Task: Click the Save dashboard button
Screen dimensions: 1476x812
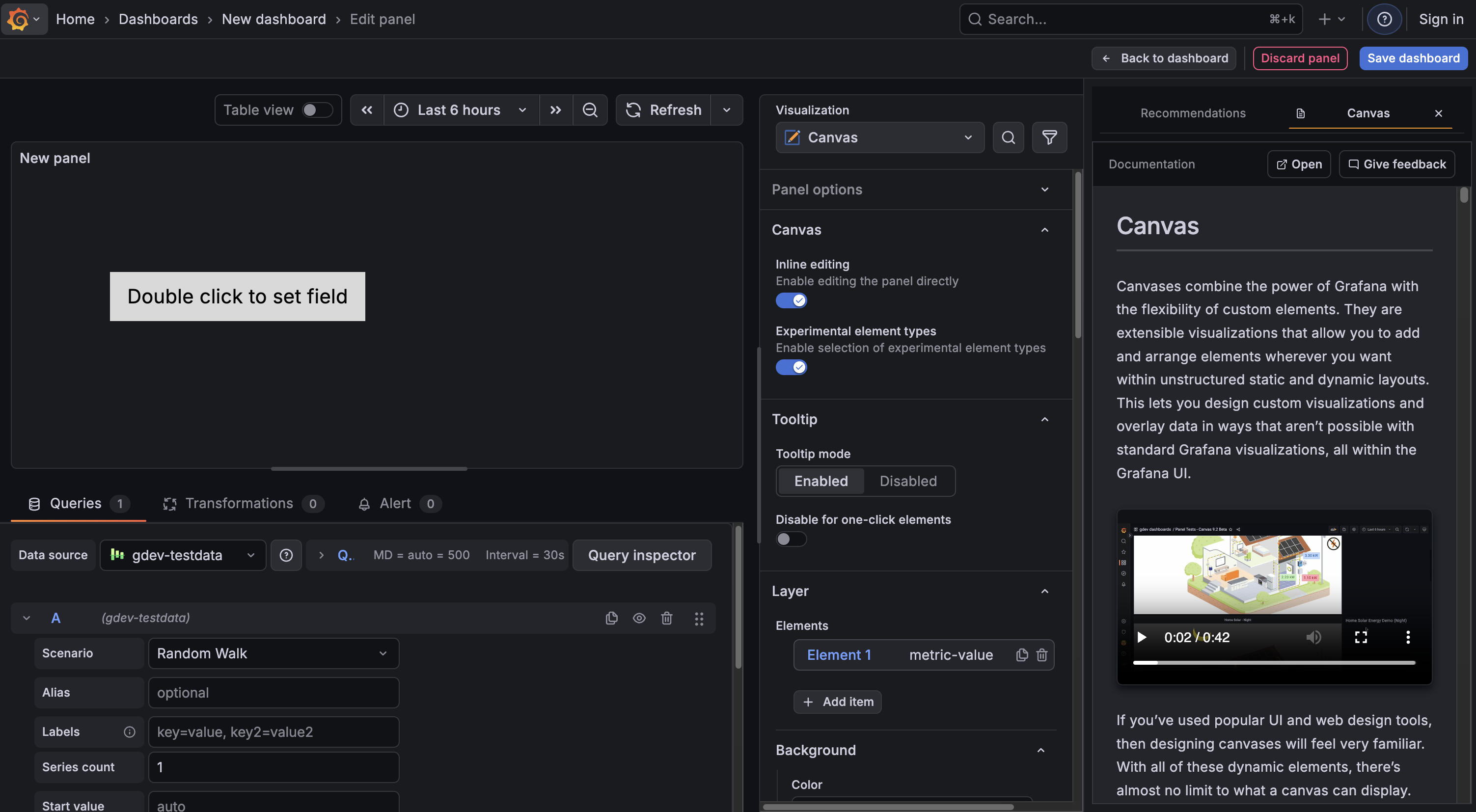Action: (1413, 58)
